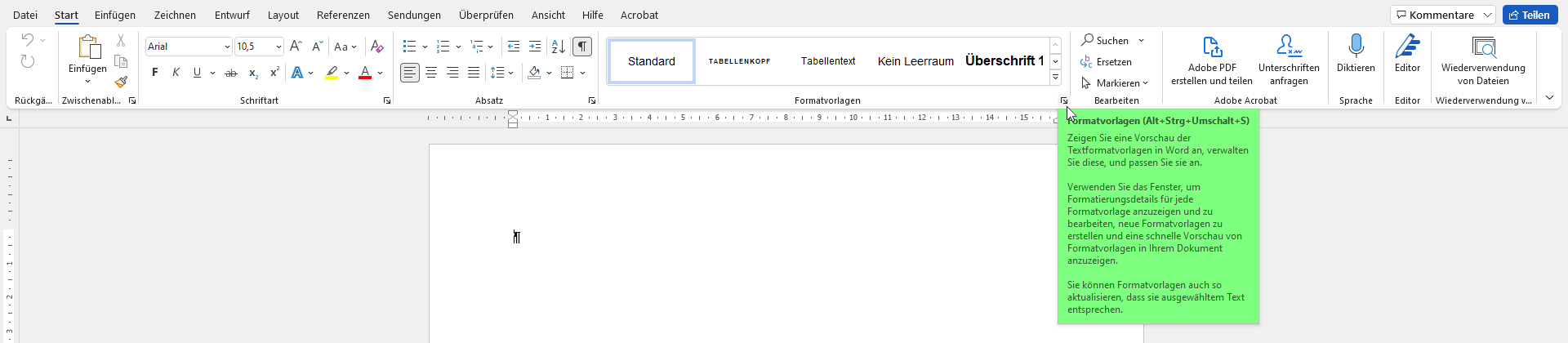1568x343 pixels.
Task: Toggle bold F button
Action: 155,73
